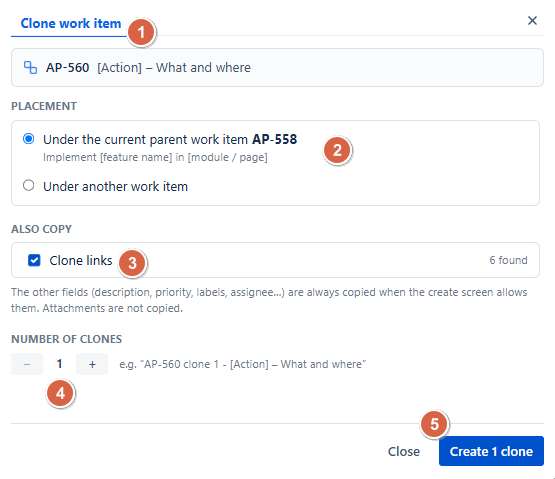Close the dialog with the X icon
Image resolution: width=555 pixels, height=479 pixels.
pos(532,21)
